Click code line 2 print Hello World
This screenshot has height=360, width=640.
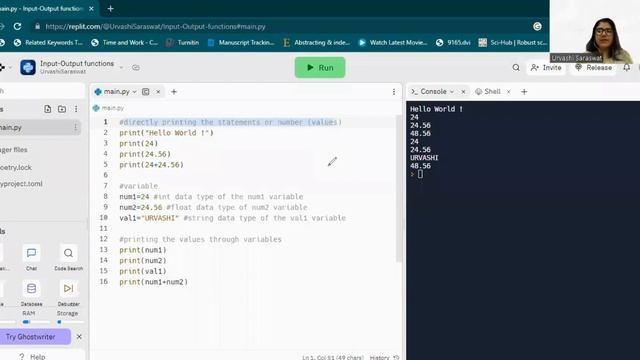tap(167, 133)
